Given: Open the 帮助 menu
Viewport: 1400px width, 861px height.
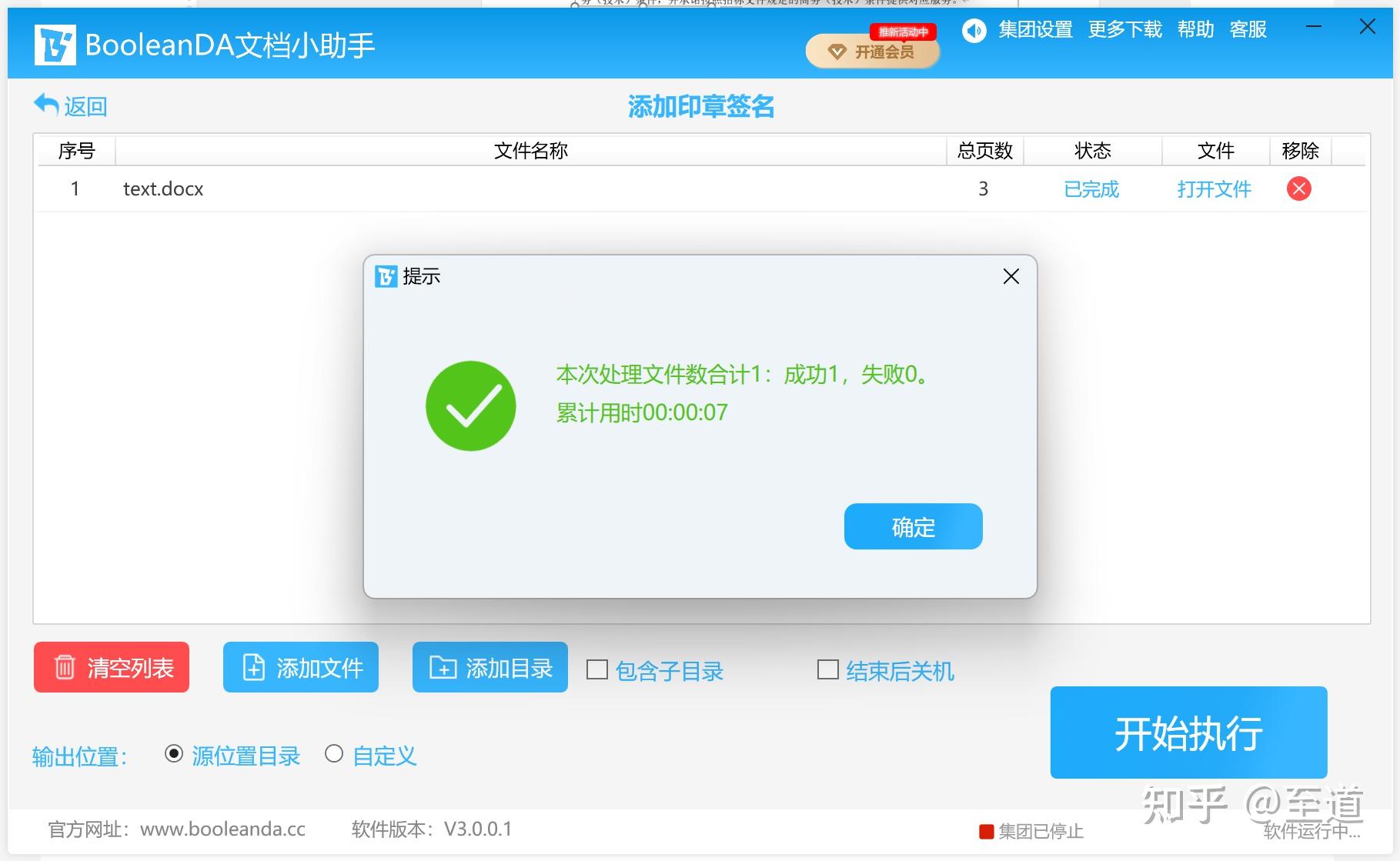Looking at the screenshot, I should tap(1195, 30).
